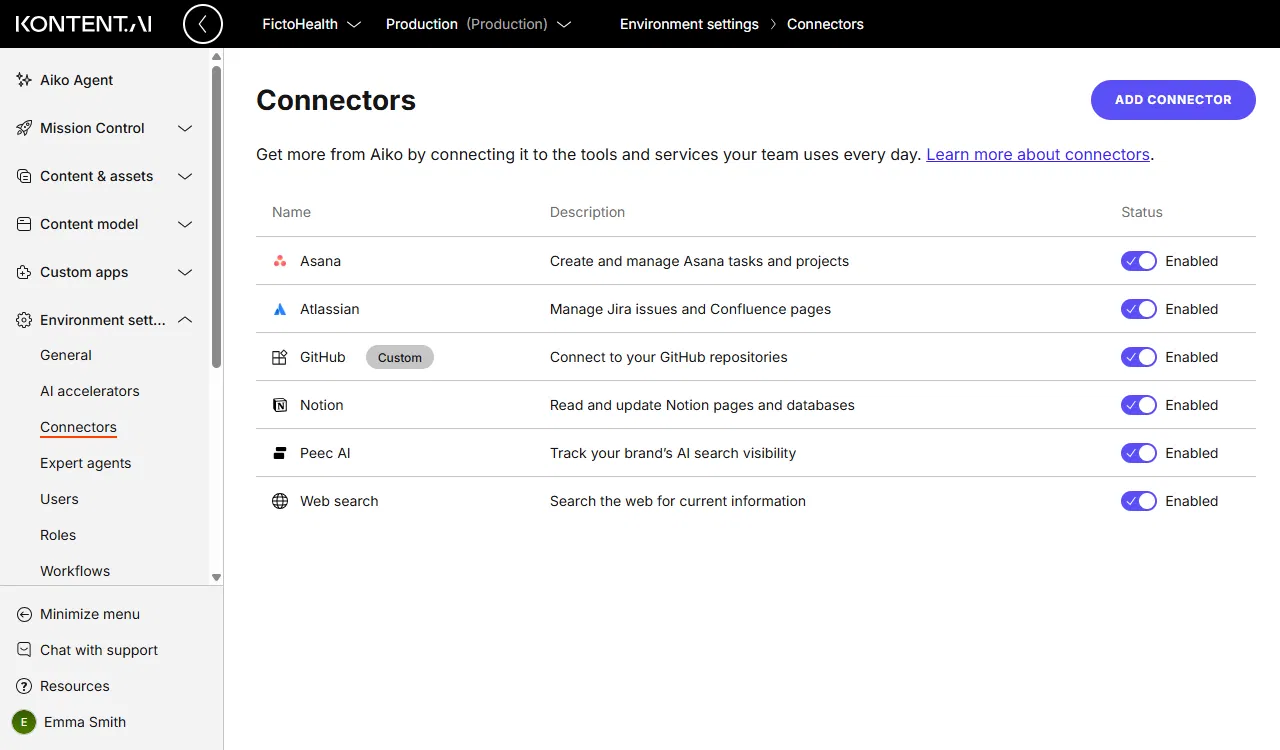Click the Custom apps puzzle icon

pyautogui.click(x=24, y=272)
